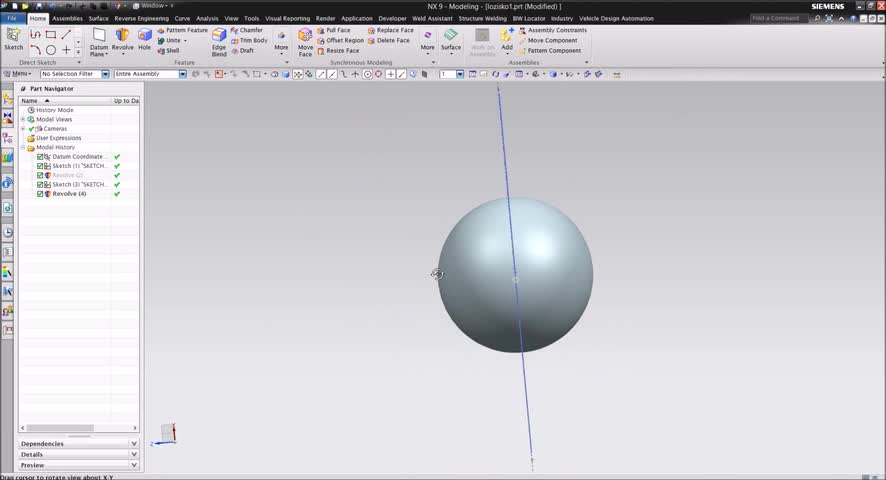886x480 pixels.
Task: Toggle checkbox for Sketch (1) feature
Action: pyautogui.click(x=40, y=166)
